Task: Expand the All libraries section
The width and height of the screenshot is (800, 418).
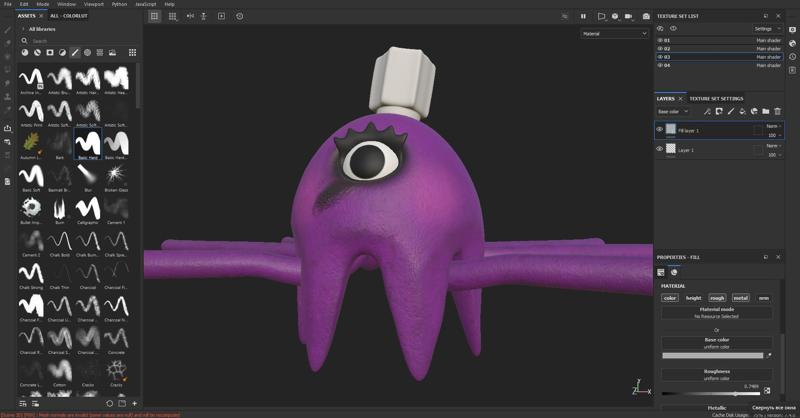Action: click(23, 29)
